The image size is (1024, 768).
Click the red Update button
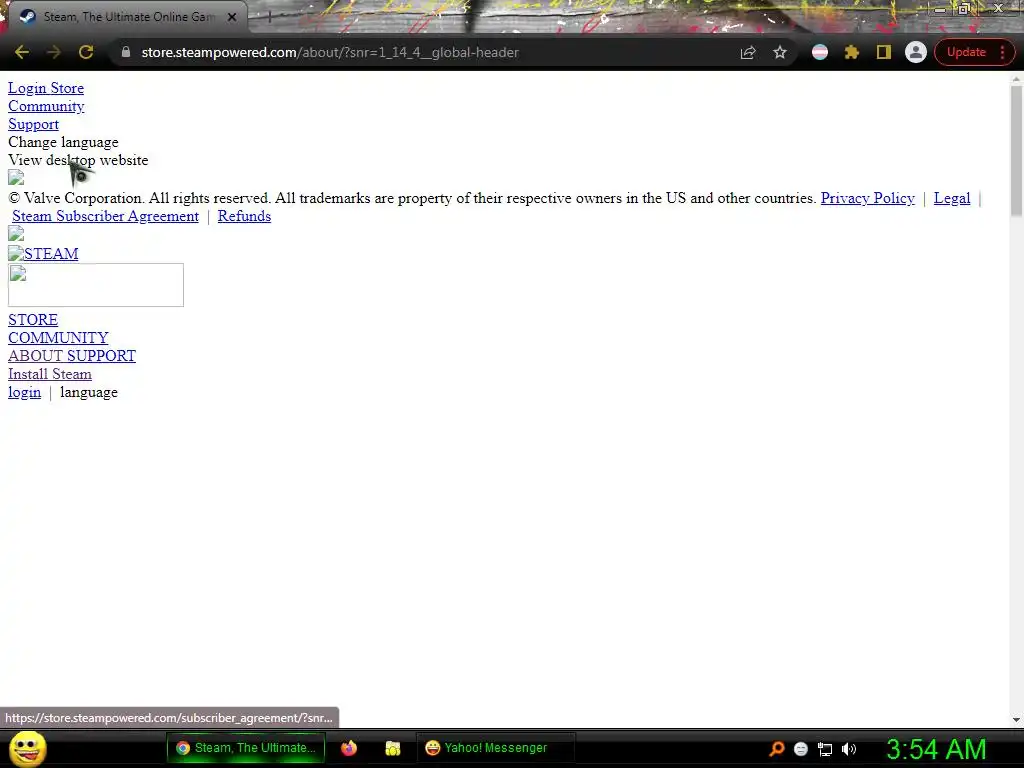tap(966, 52)
